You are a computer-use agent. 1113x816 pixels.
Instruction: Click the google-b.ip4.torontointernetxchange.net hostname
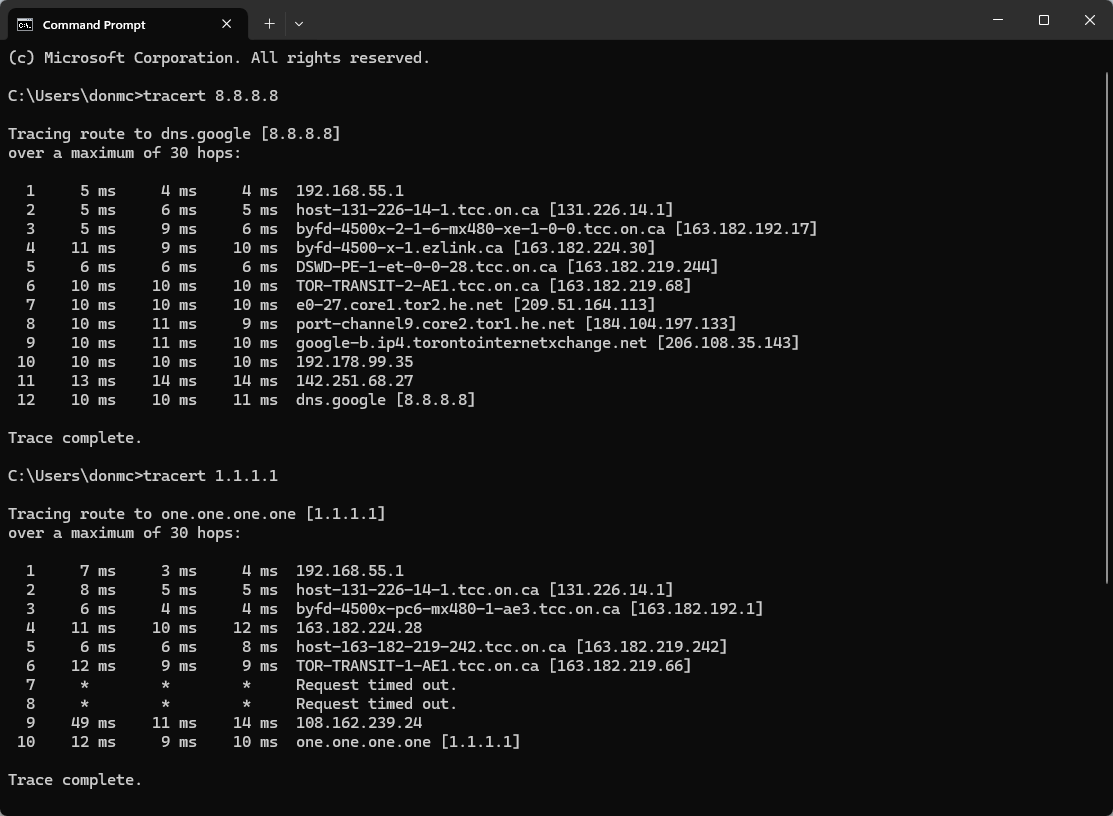(x=472, y=343)
